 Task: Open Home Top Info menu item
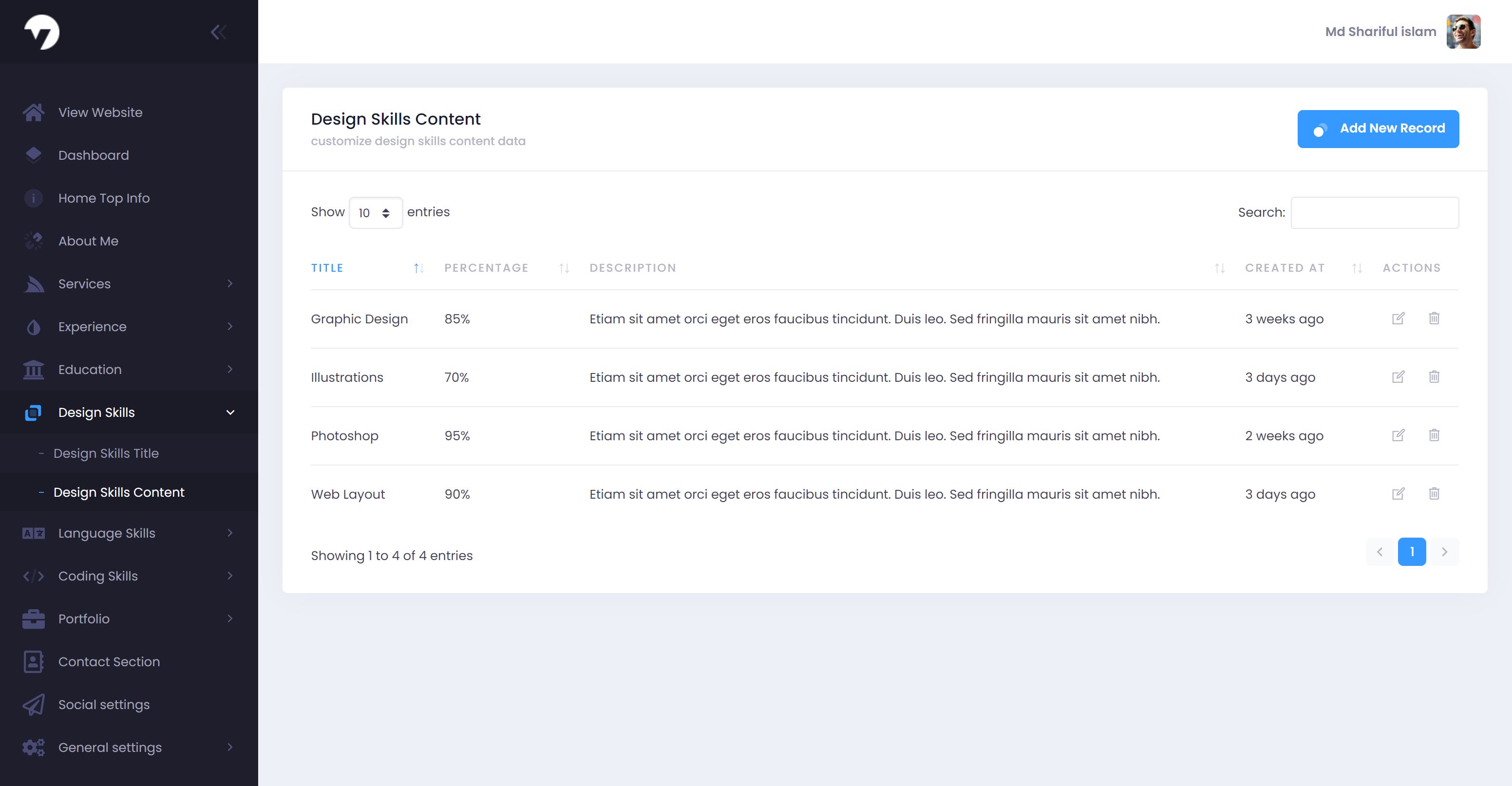(x=129, y=198)
